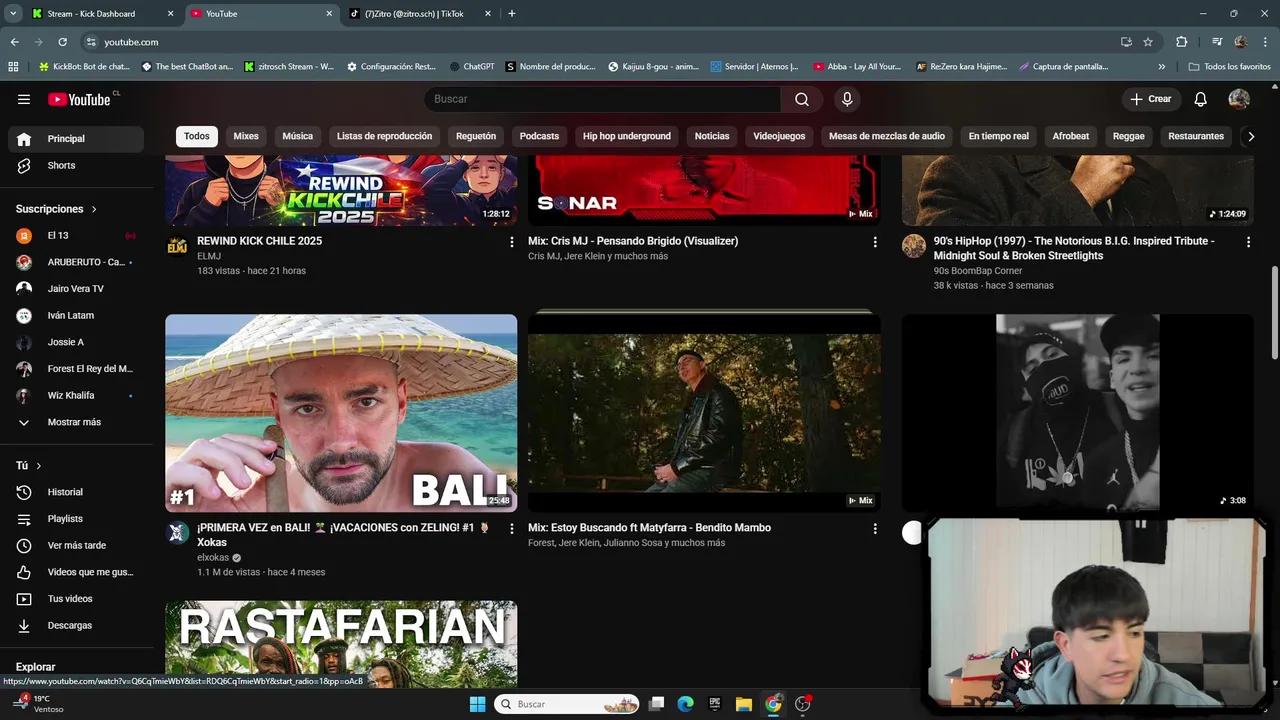The height and width of the screenshot is (720, 1280).
Task: Open 90s BoomBap Corner channel avatar
Action: [x=914, y=246]
